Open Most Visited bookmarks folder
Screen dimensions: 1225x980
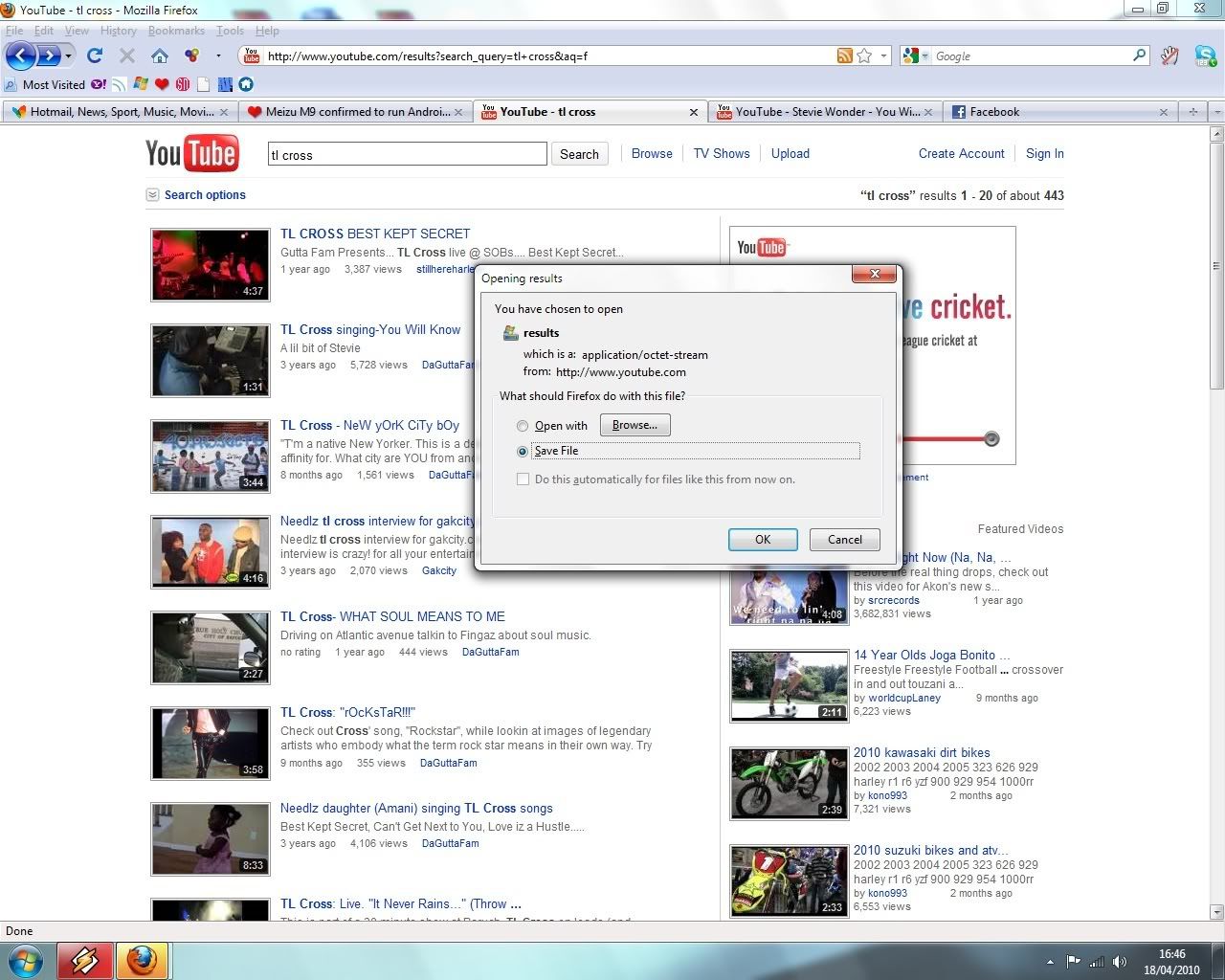[45, 84]
